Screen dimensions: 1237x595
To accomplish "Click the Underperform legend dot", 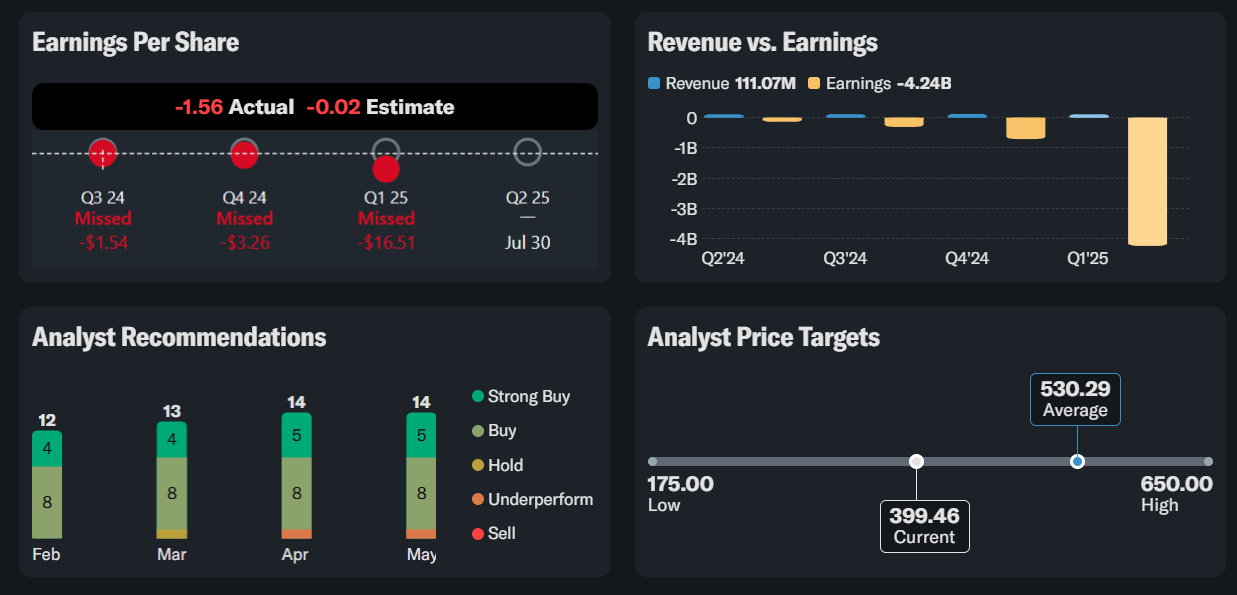I will [x=478, y=500].
